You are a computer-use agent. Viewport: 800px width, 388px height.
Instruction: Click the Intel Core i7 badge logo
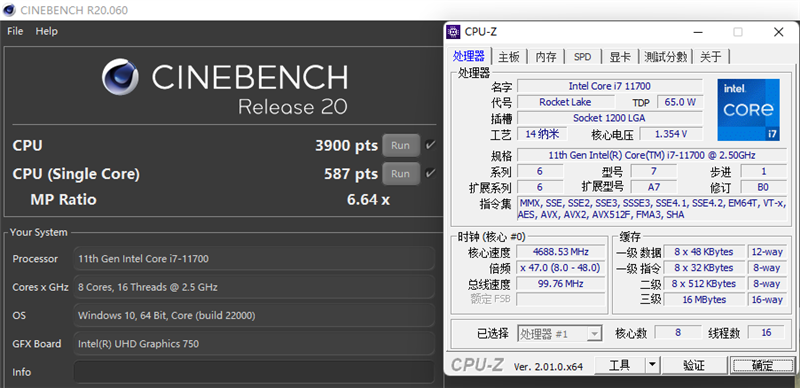748,110
